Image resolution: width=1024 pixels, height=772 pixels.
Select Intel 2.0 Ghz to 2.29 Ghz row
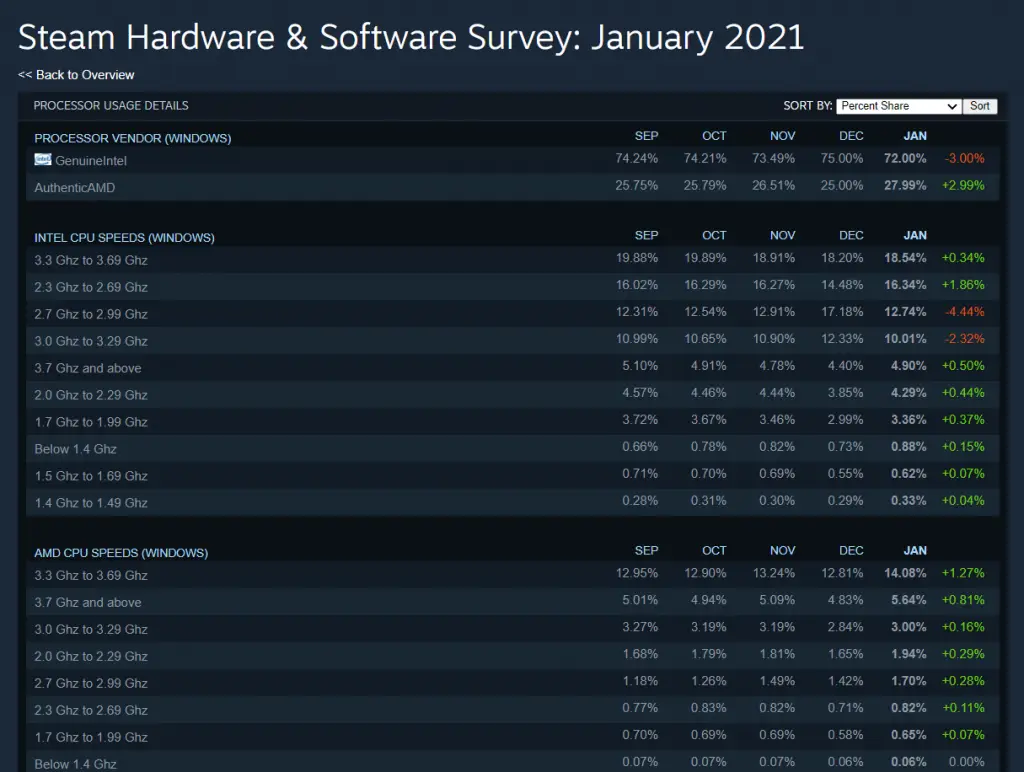click(513, 394)
